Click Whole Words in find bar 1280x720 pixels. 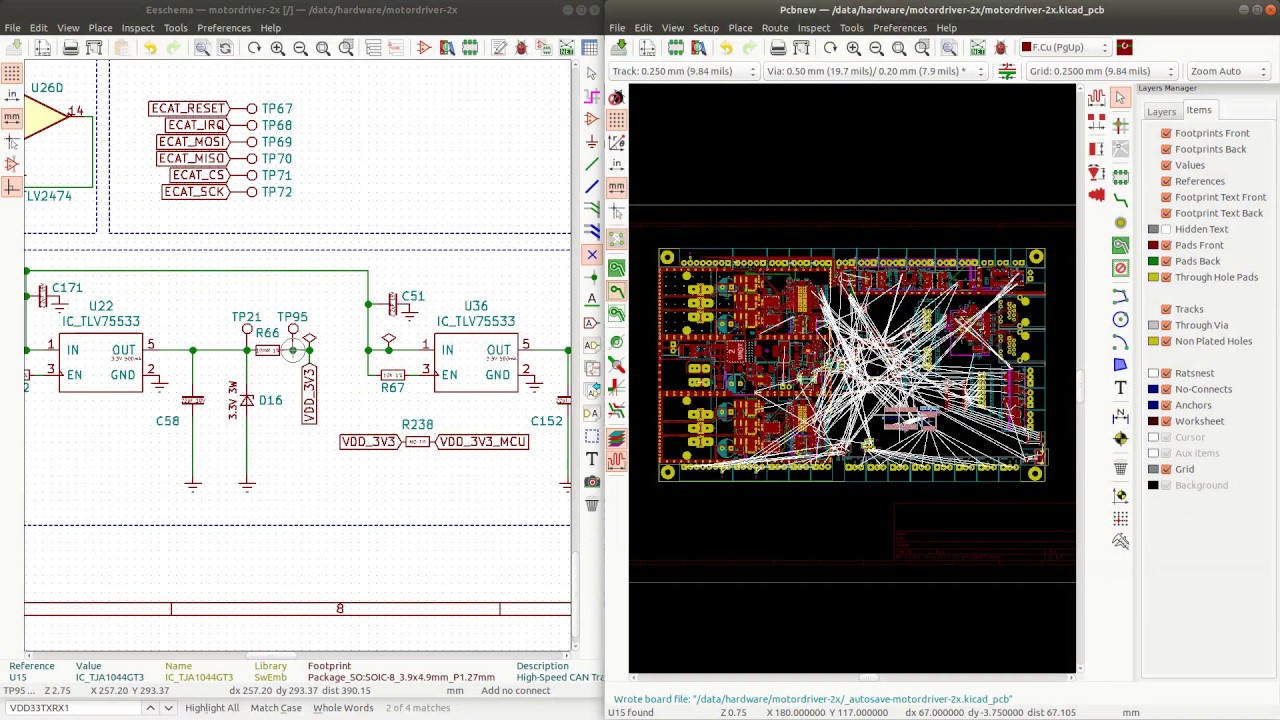[x=343, y=708]
